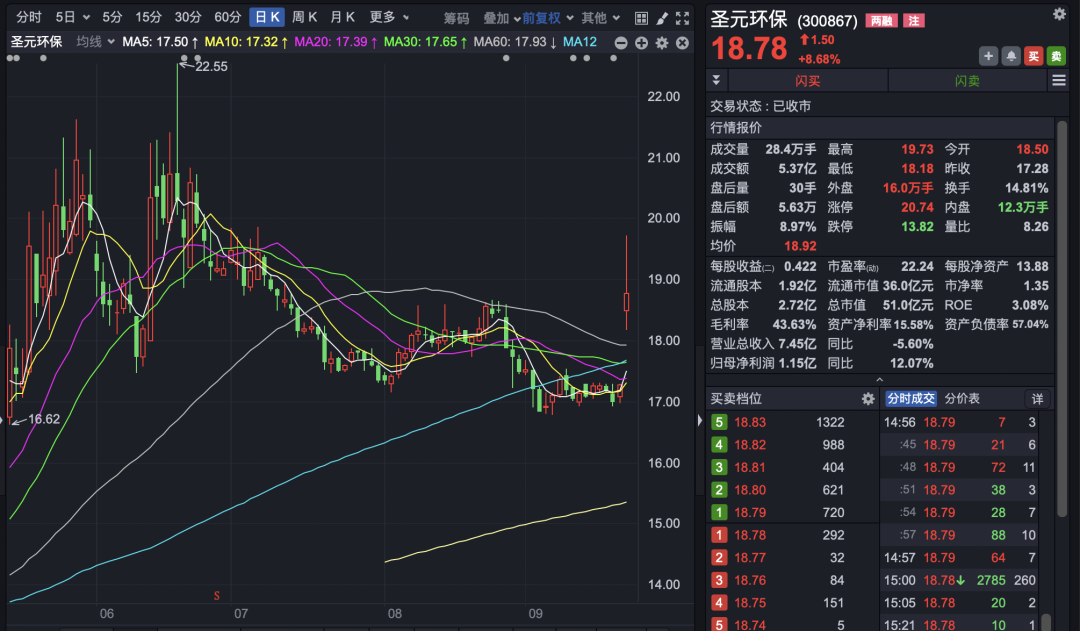Screen dimensions: 1080x631
Task: Toggle the 筹码 chip distribution view
Action: [456, 17]
